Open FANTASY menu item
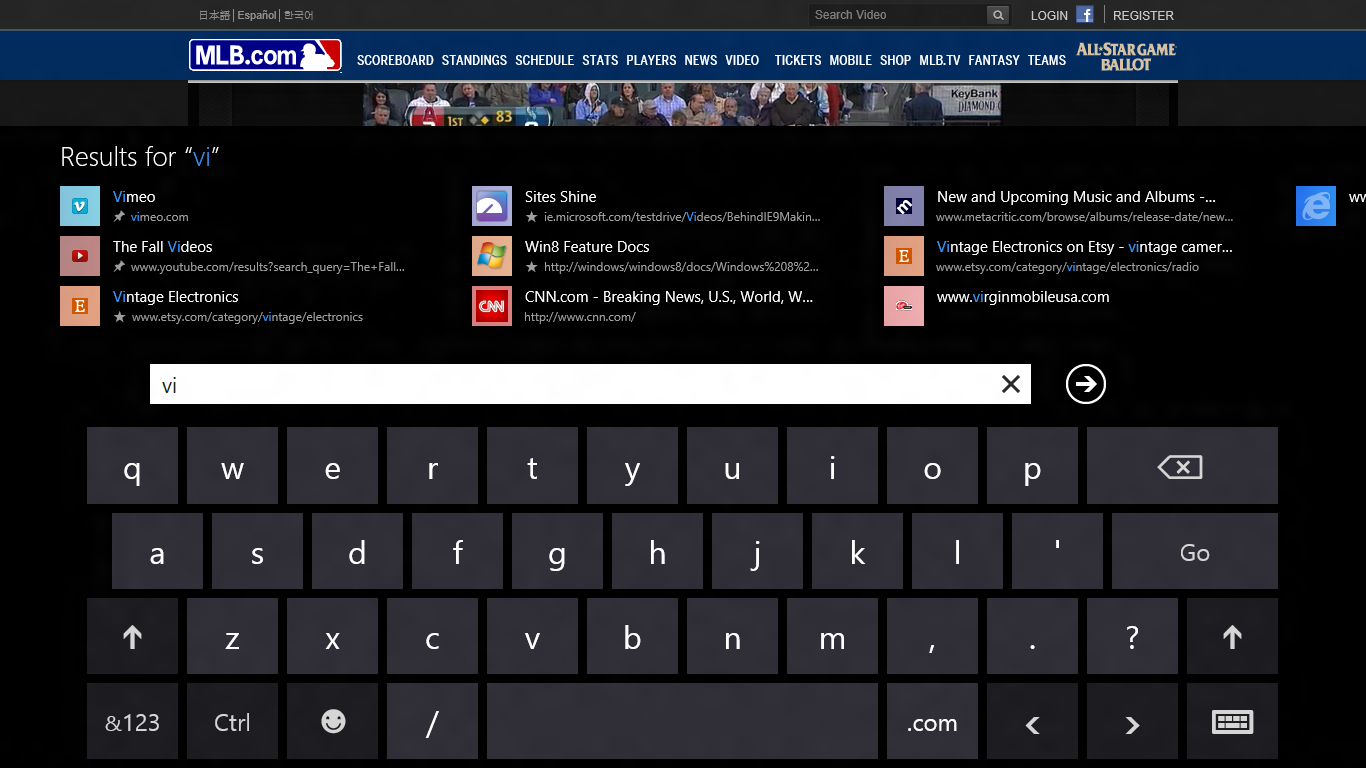Image resolution: width=1366 pixels, height=768 pixels. (x=994, y=60)
